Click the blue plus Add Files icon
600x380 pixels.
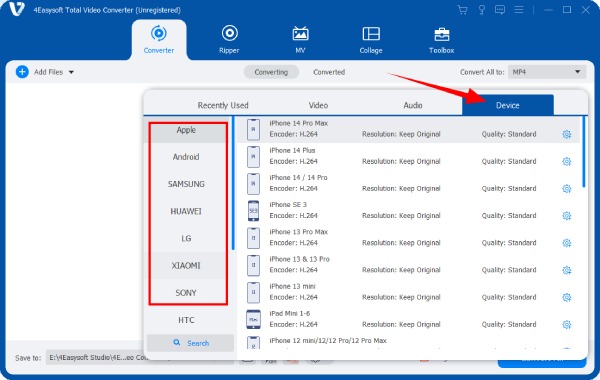click(x=22, y=72)
